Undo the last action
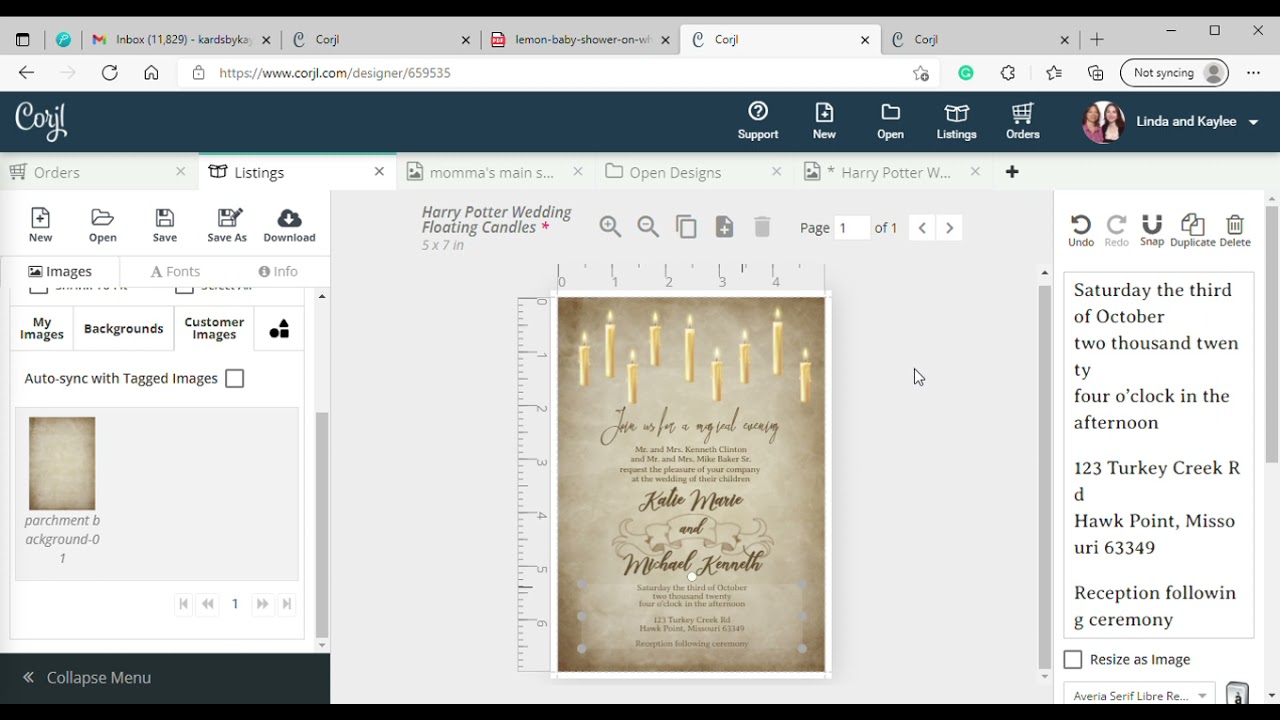Screen dimensions: 1280x720 1081,230
